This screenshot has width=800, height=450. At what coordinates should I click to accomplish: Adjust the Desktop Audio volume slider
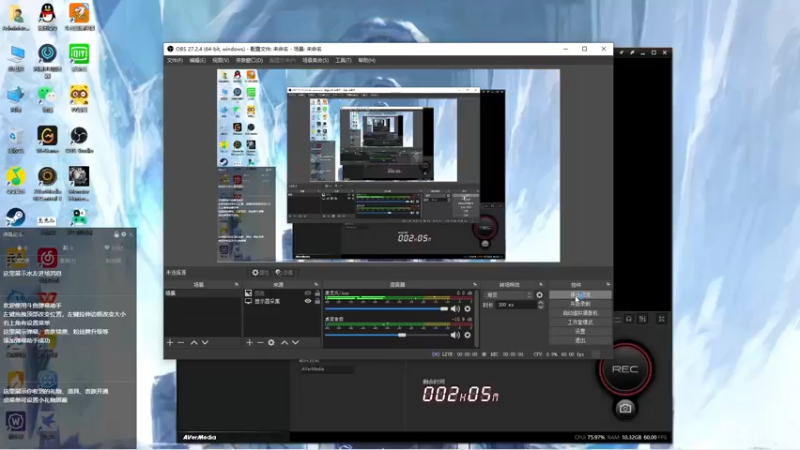pos(387,335)
